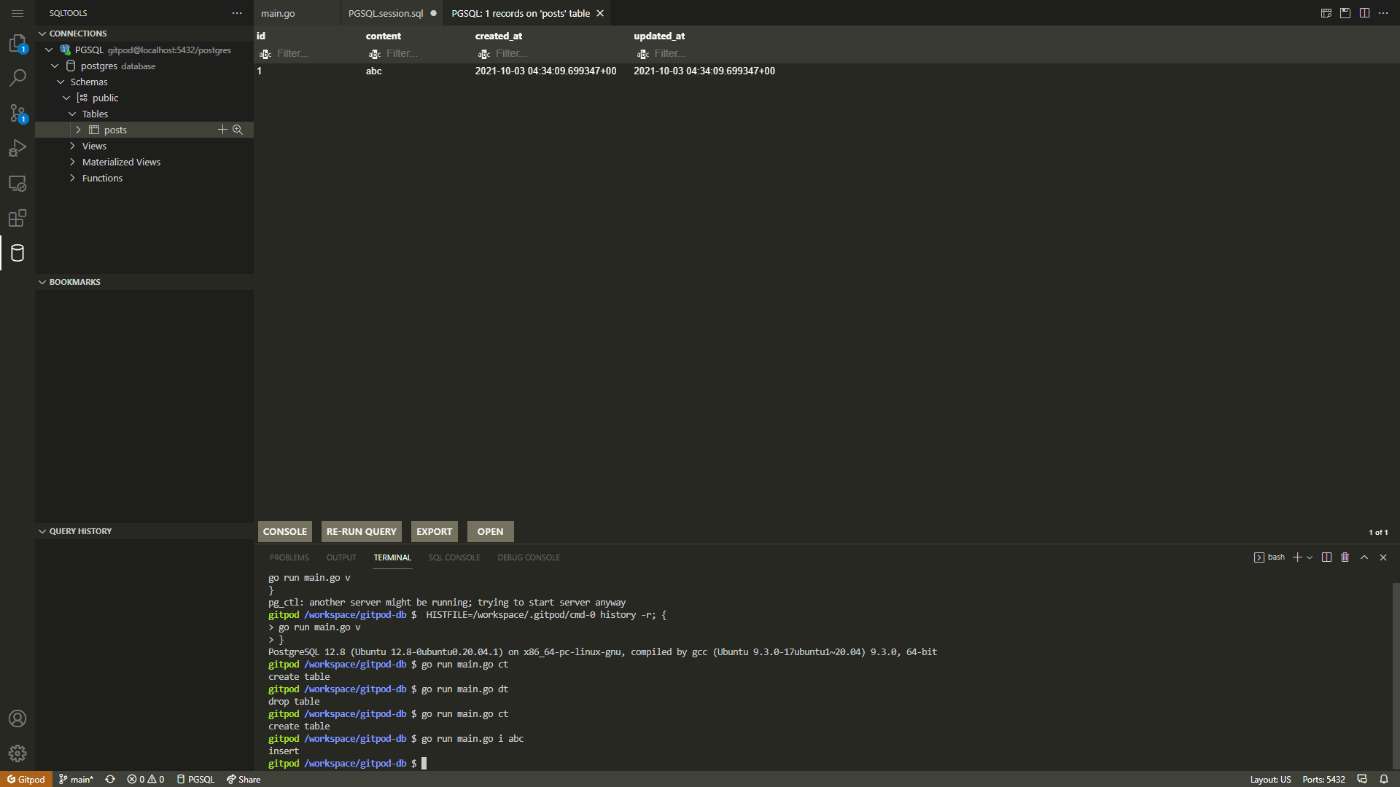This screenshot has width=1400, height=787.
Task: Click the notifications bell in status bar
Action: (1385, 779)
